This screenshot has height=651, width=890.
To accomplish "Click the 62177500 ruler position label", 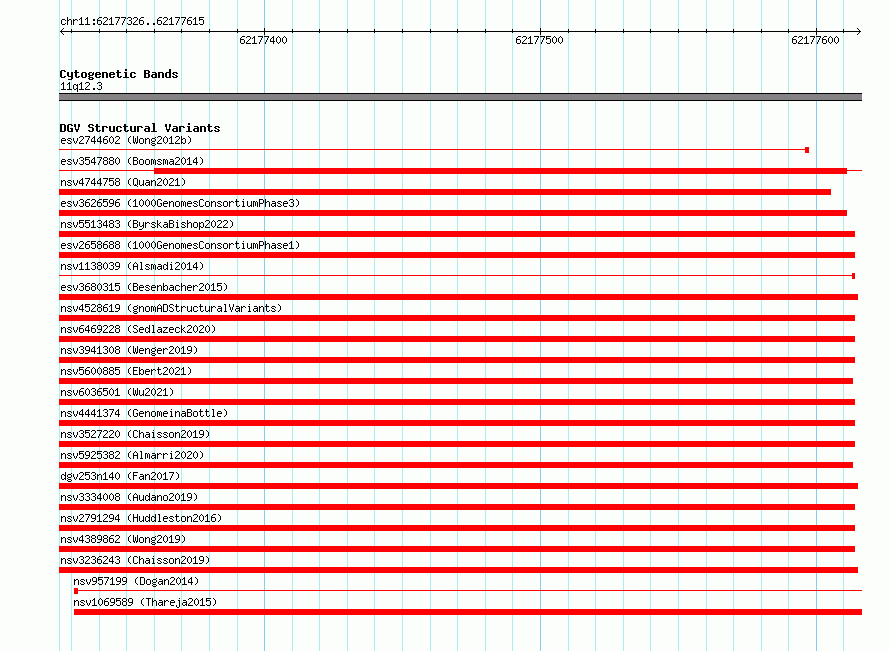I will click(539, 40).
